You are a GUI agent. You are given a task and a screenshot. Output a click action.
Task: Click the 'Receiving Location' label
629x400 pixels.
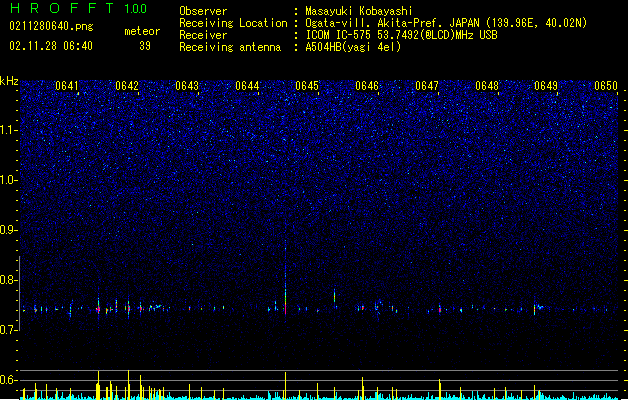tap(233, 23)
